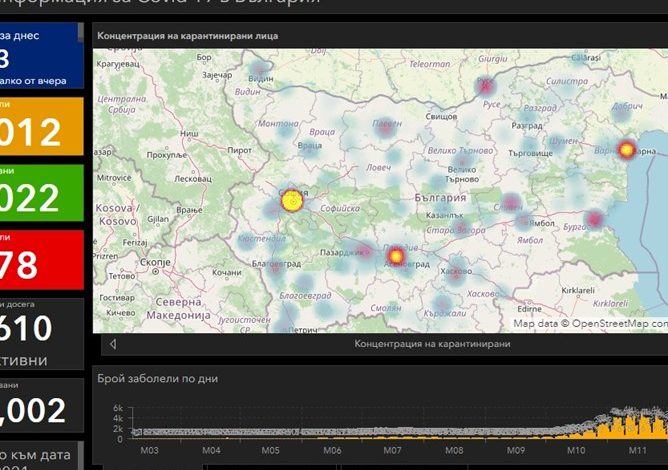This screenshot has width=668, height=470.
Task: Click the 'Концентрация на карантинирани лица' panel title
Action: pos(188,36)
